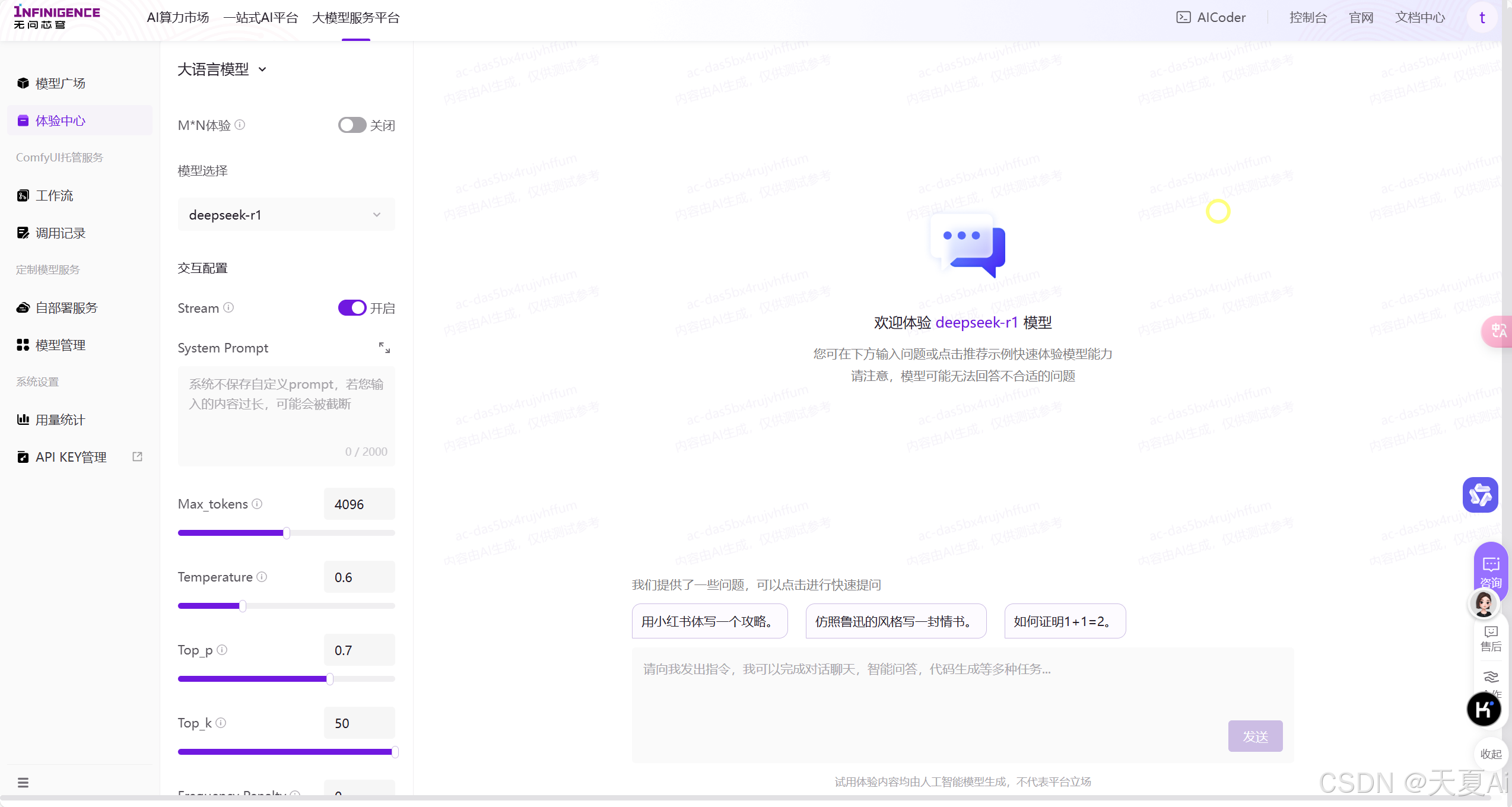Select prompt 仿照鲁迅的风格写一封情书。
The width and height of the screenshot is (1512, 807).
tap(895, 621)
